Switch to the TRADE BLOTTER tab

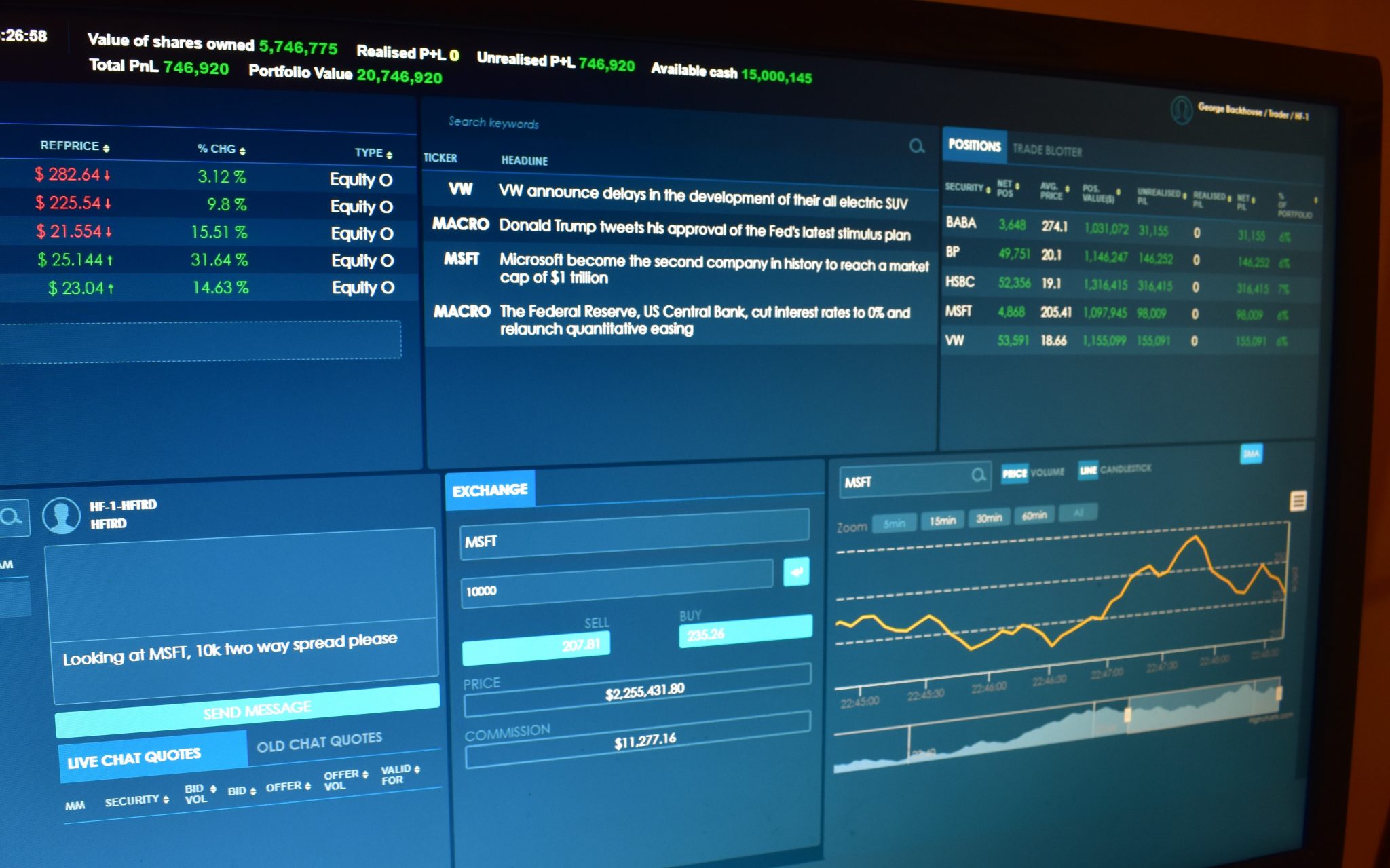(1047, 150)
